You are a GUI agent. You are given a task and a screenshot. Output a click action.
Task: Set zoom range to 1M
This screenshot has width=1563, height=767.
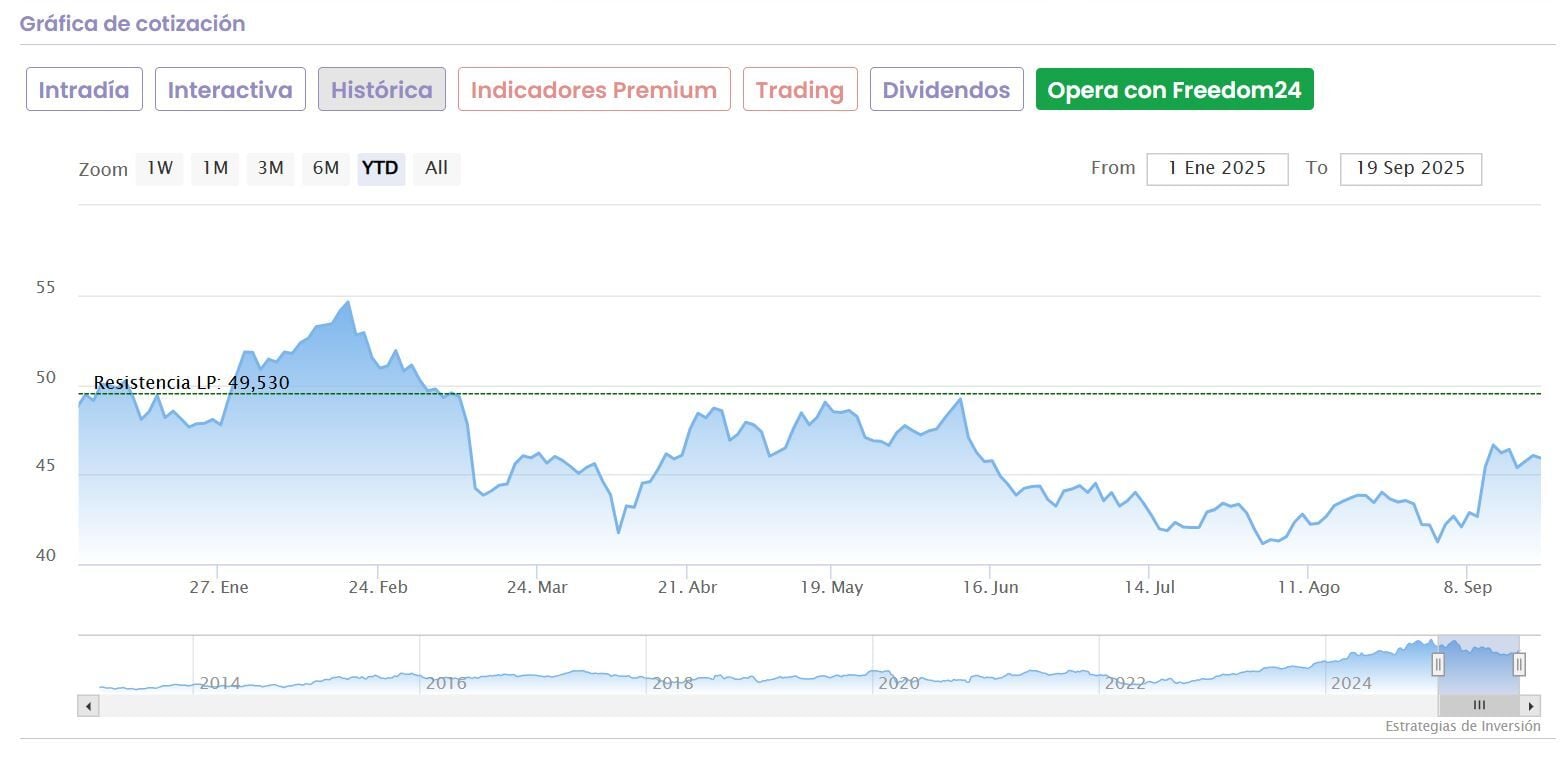(215, 168)
